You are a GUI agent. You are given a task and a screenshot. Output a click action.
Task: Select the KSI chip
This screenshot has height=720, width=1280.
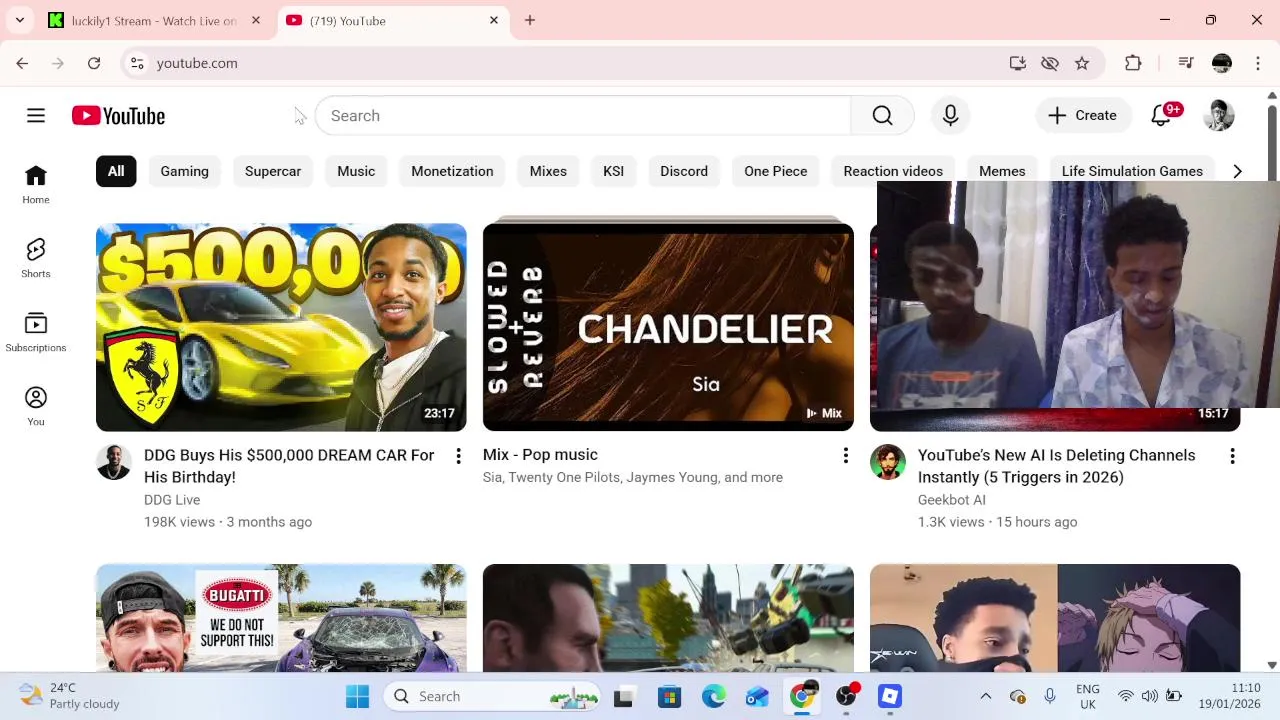coord(613,171)
